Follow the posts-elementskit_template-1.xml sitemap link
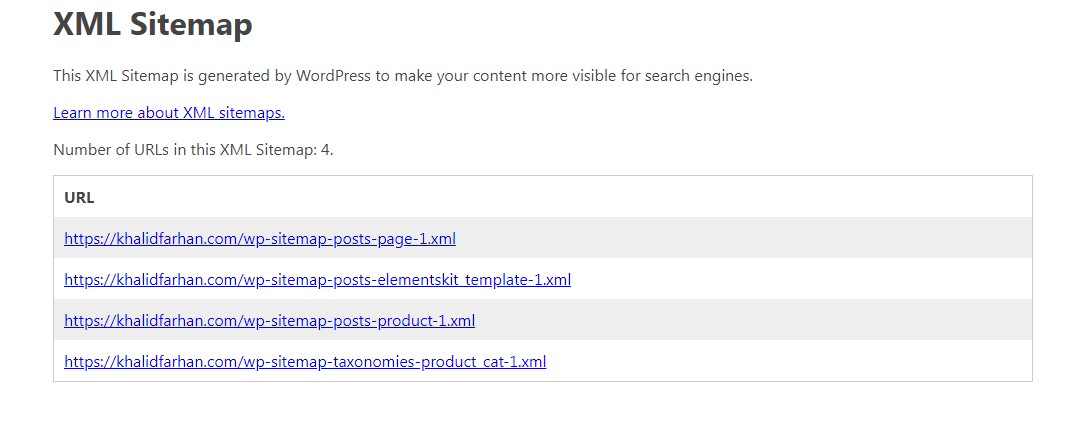Viewport: 1075px width, 441px height. [317, 280]
